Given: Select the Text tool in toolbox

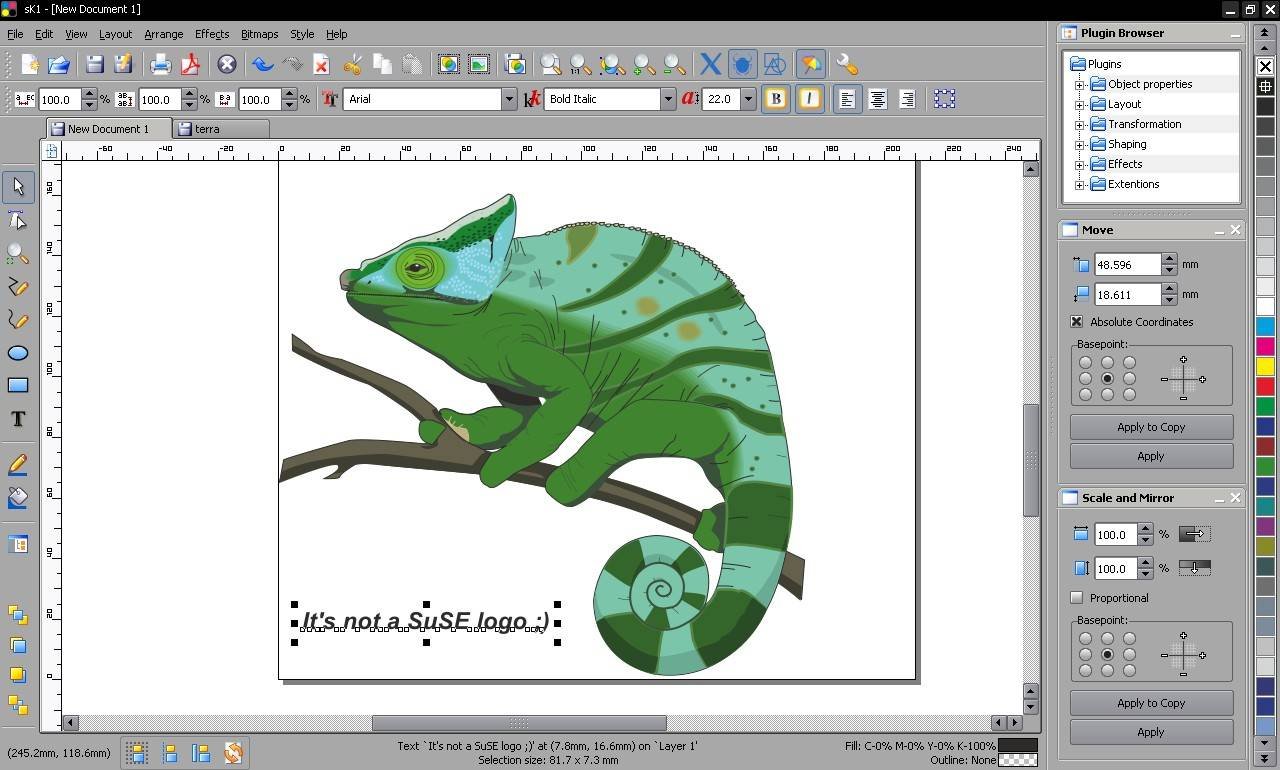Looking at the screenshot, I should click(x=18, y=419).
